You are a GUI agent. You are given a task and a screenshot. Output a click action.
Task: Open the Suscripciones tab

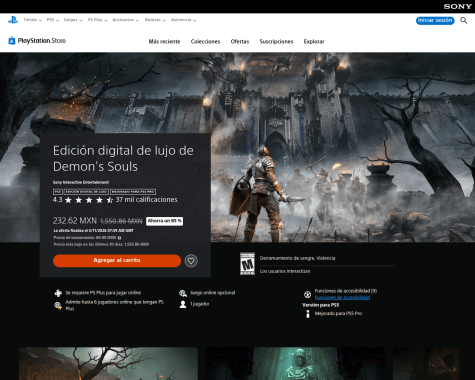[276, 42]
